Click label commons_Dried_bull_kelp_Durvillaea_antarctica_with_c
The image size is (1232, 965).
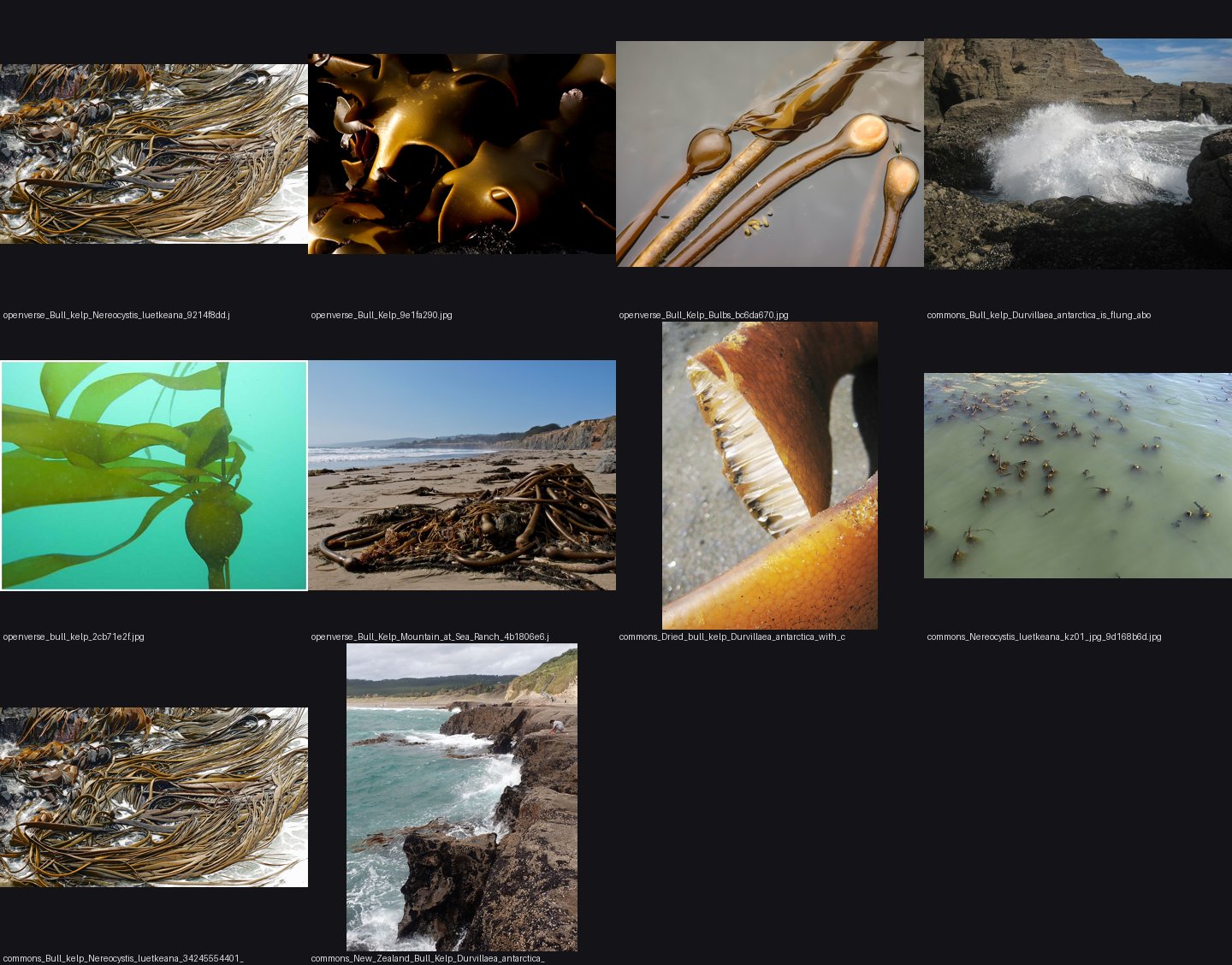click(x=731, y=637)
